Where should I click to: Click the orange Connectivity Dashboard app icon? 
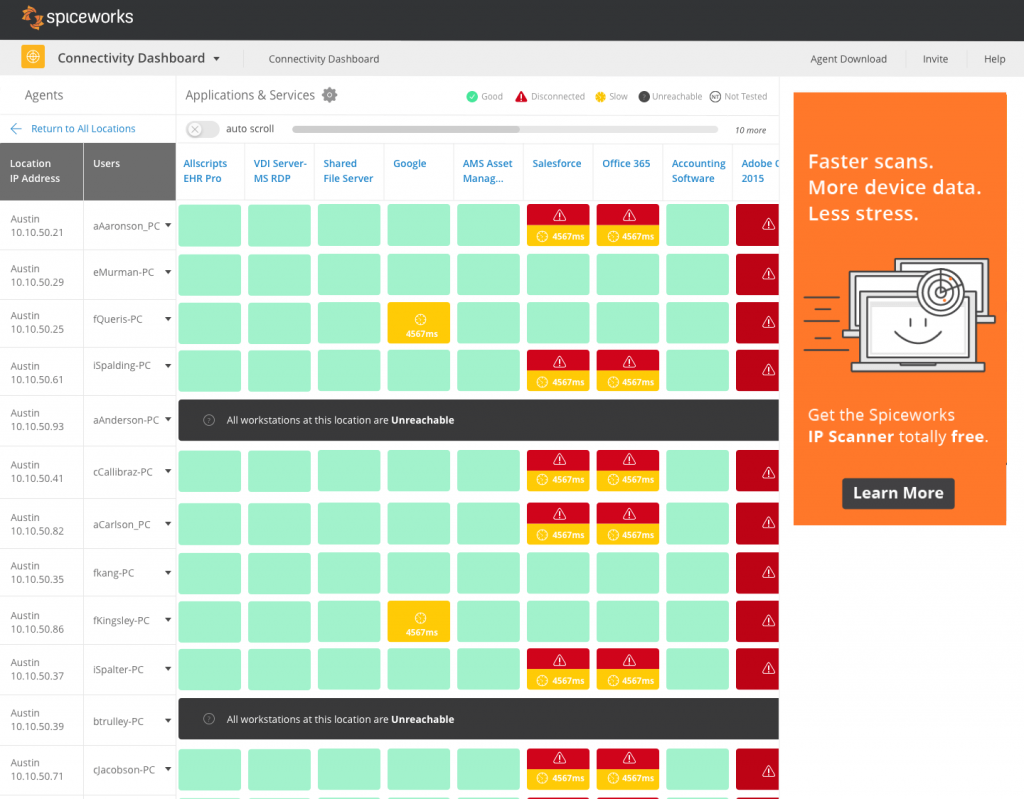(32, 58)
